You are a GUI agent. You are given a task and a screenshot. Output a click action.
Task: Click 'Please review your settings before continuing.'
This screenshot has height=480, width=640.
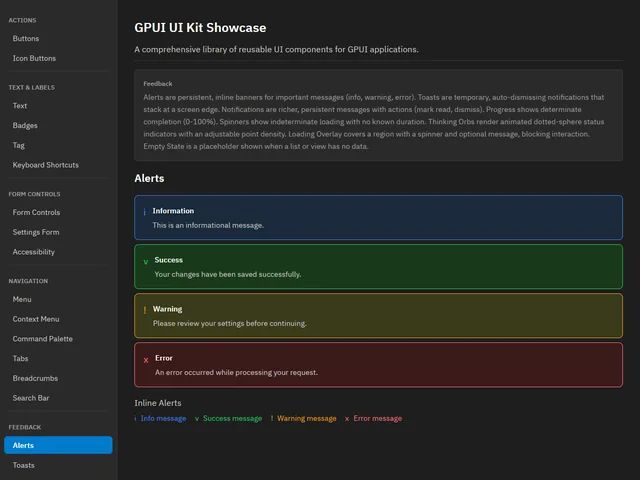click(230, 323)
